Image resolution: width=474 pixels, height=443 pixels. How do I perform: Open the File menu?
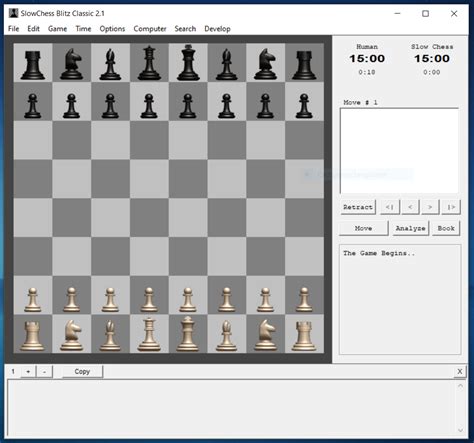point(13,29)
